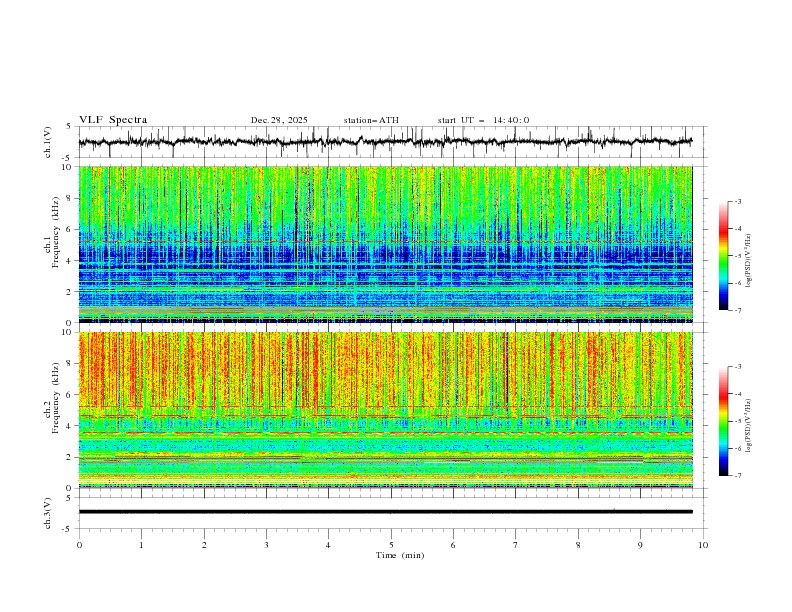Click the ch.1 frequency tick "8"
Image resolution: width=792 pixels, height=612 pixels.
pos(70,198)
